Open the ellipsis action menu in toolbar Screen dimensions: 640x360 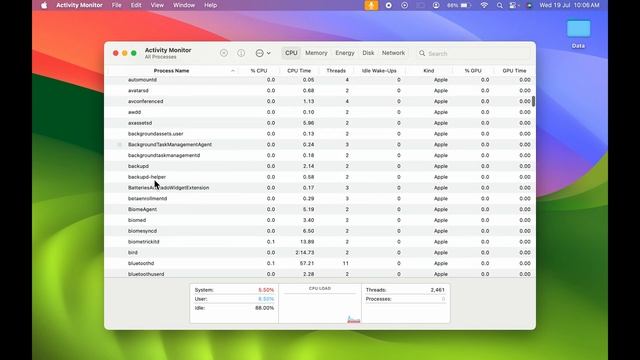pos(263,53)
